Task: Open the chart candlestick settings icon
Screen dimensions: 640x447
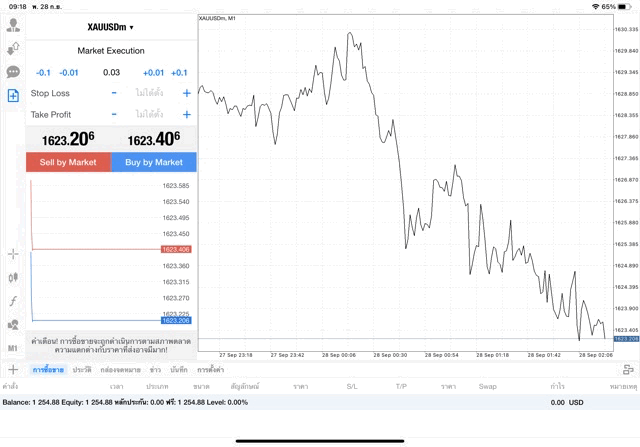Action: coord(13,277)
